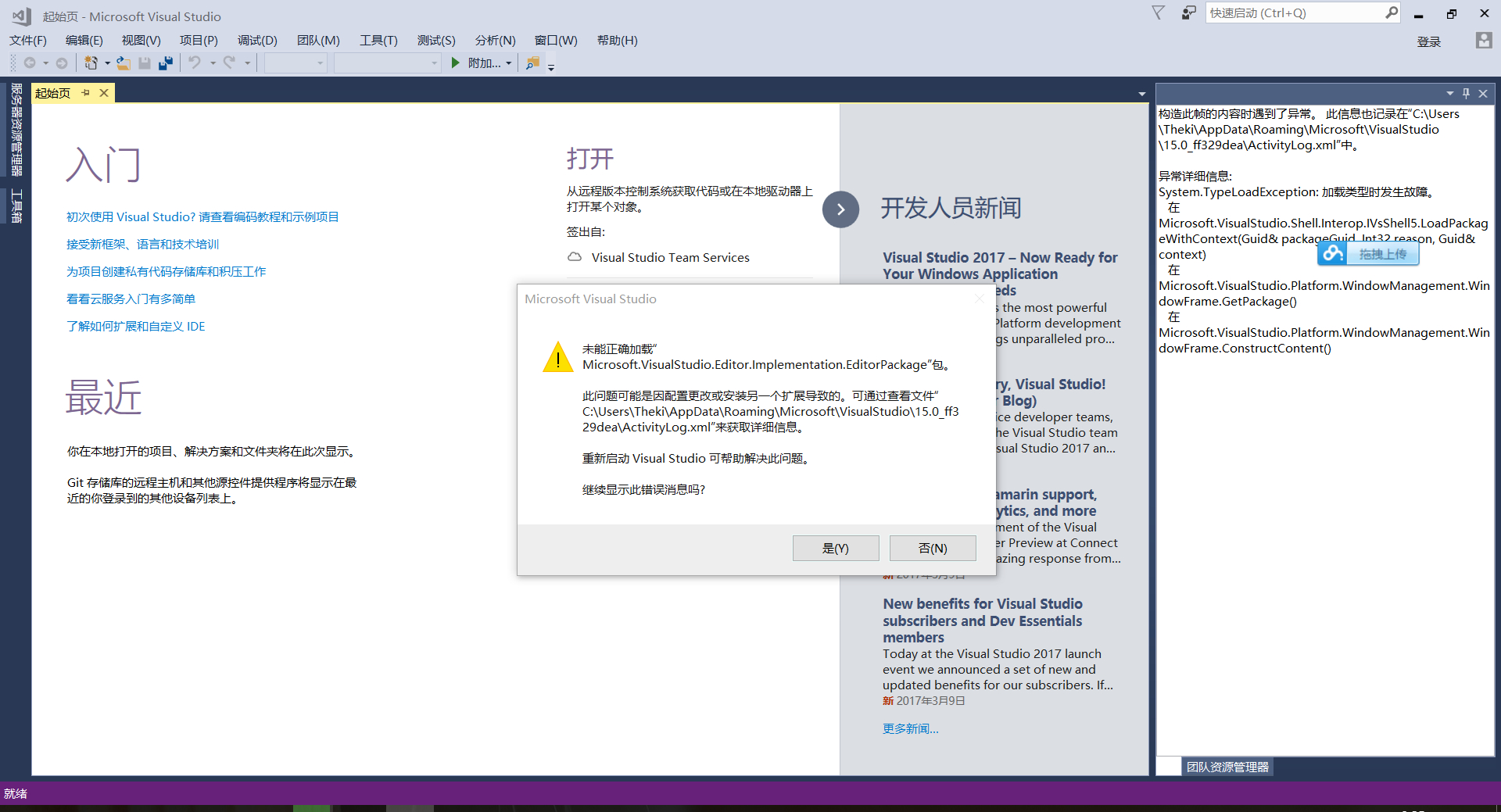Click the 更多新闻... link
The height and width of the screenshot is (812, 1501).
pyautogui.click(x=911, y=728)
